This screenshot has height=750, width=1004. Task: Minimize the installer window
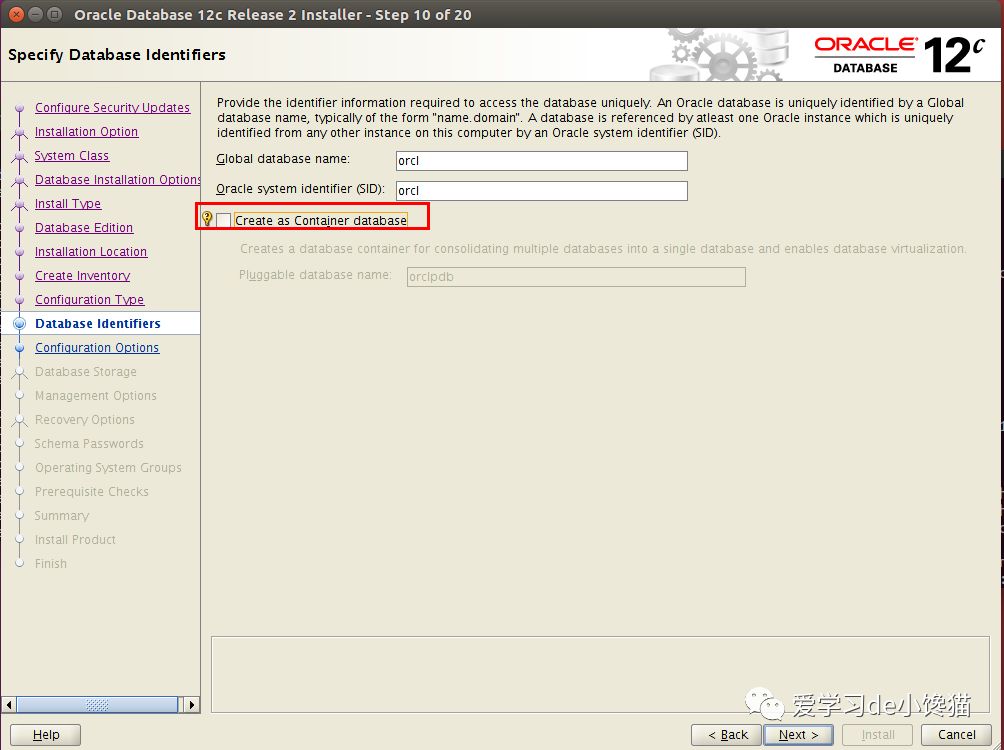click(36, 14)
